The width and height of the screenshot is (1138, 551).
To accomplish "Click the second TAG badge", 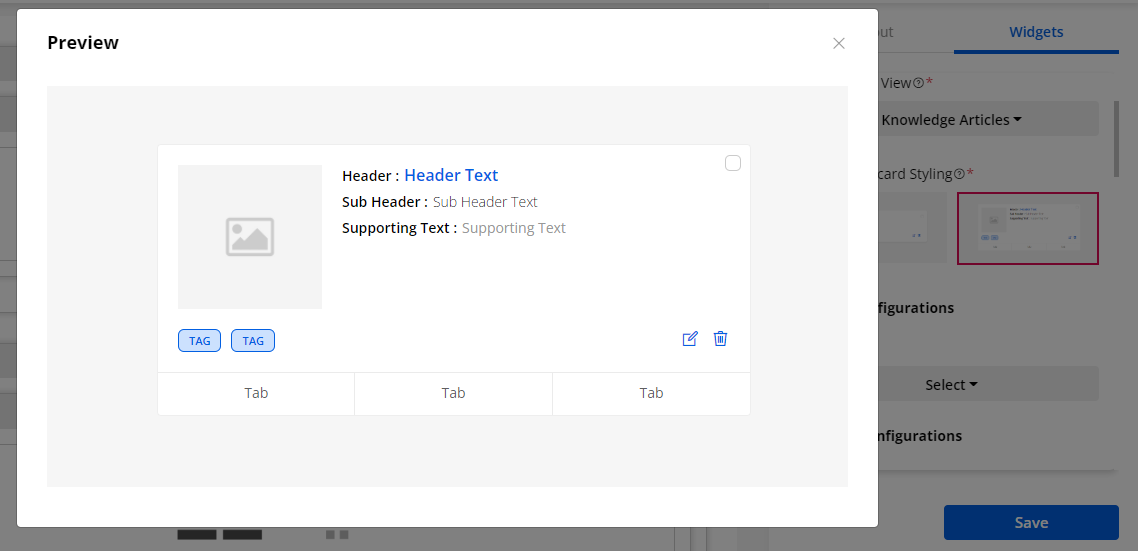I will [253, 341].
